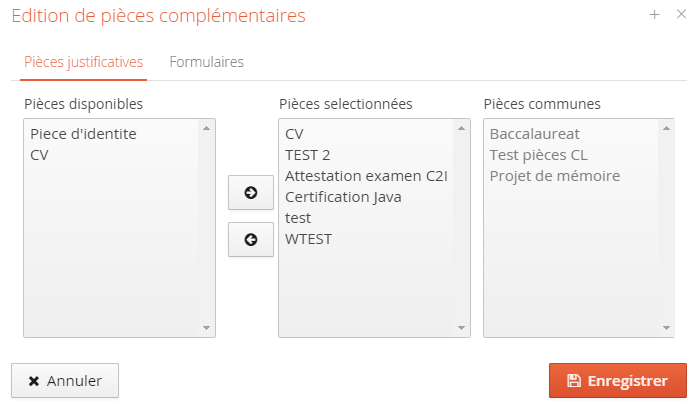Viewport: 698px width, 409px height.
Task: Open the Pièces justificatives tab
Action: (x=84, y=62)
